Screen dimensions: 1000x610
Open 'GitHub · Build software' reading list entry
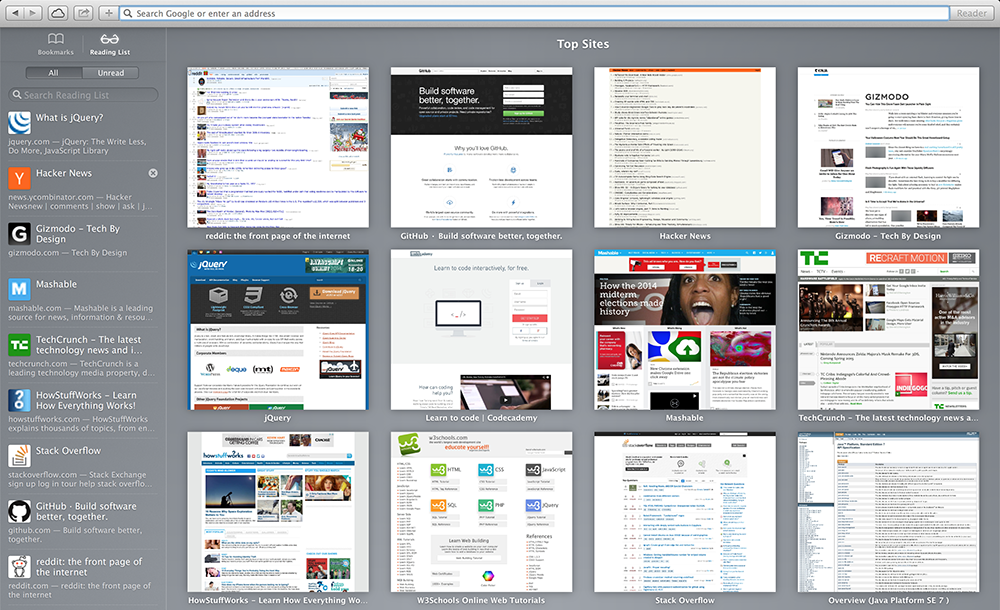[86, 511]
